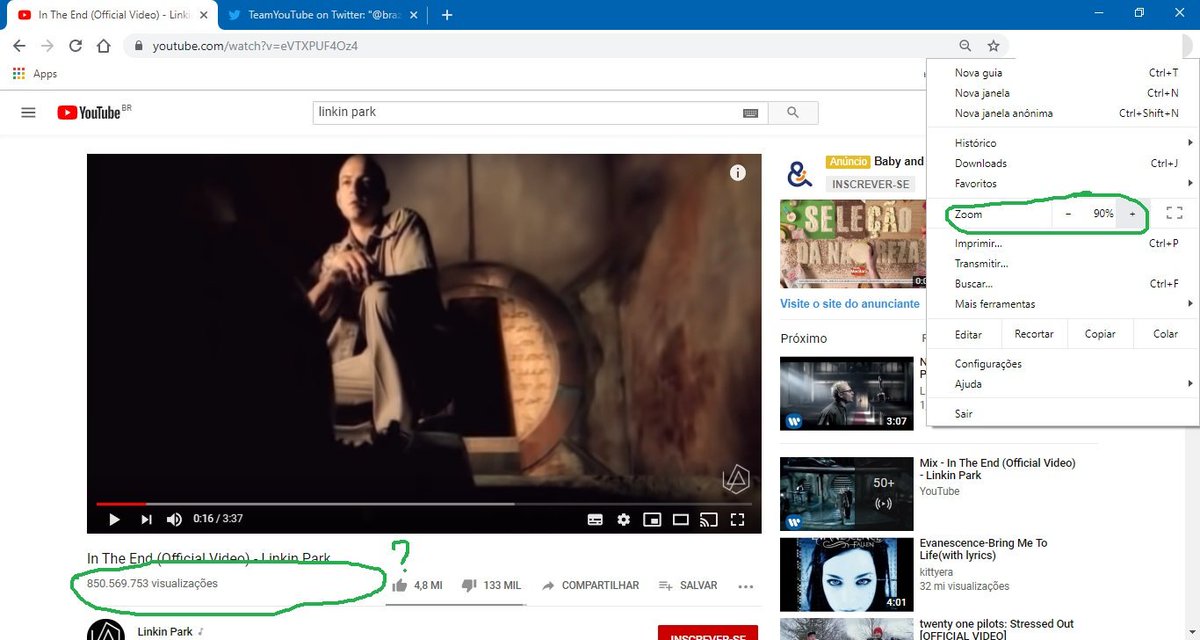This screenshot has height=640, width=1200.
Task: Dislike the video with 133 MIL
Action: [491, 585]
